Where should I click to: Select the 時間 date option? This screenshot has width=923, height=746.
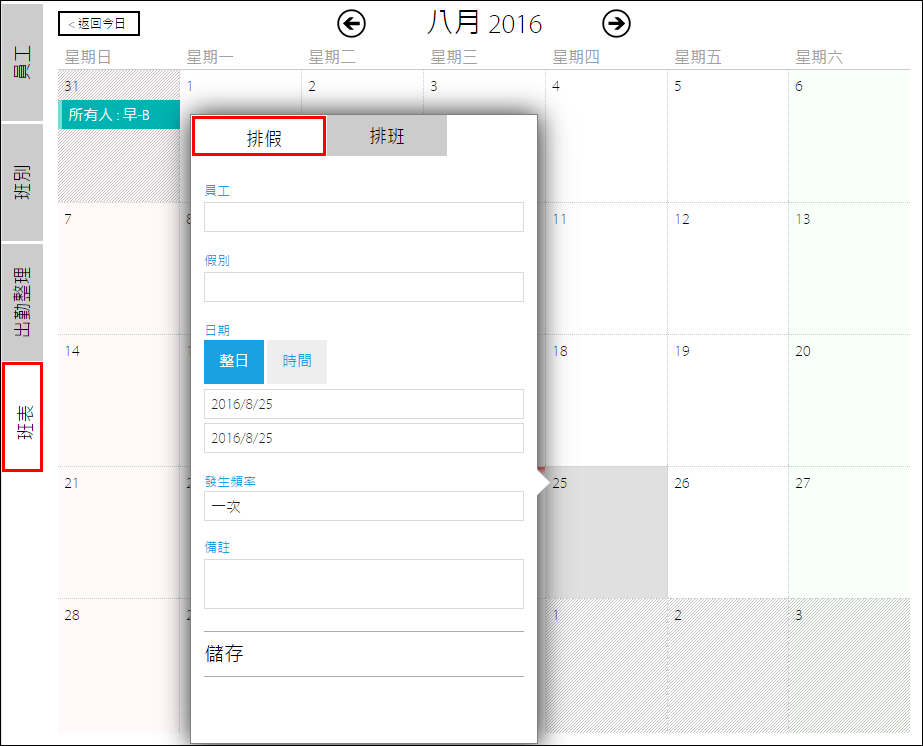297,362
